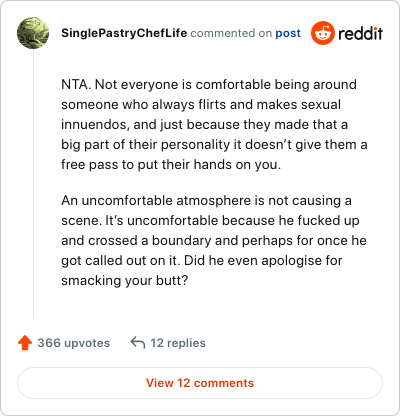Click the "View 12 comments" button

click(200, 383)
